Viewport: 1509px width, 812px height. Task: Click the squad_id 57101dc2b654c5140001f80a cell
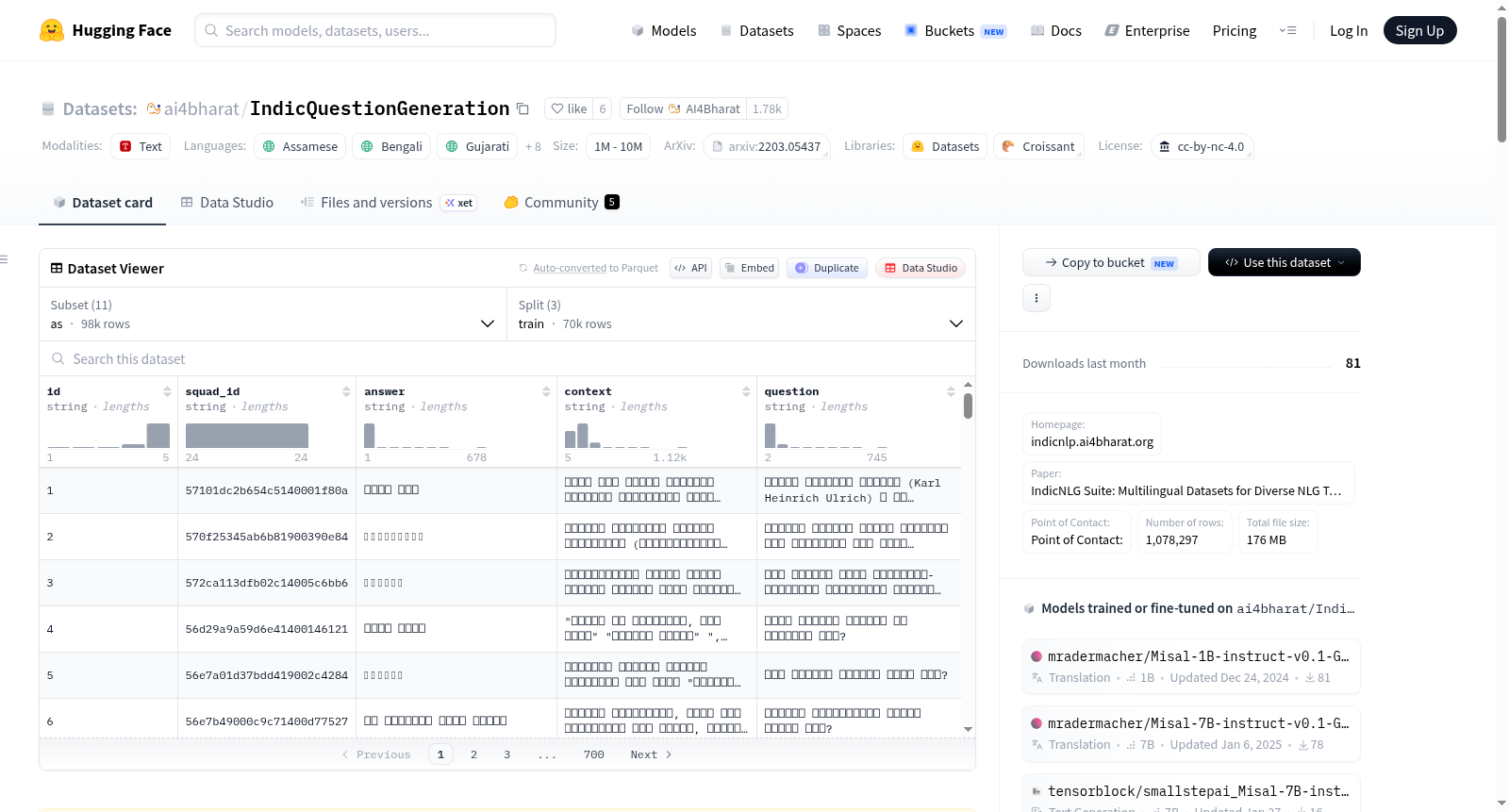click(x=266, y=490)
